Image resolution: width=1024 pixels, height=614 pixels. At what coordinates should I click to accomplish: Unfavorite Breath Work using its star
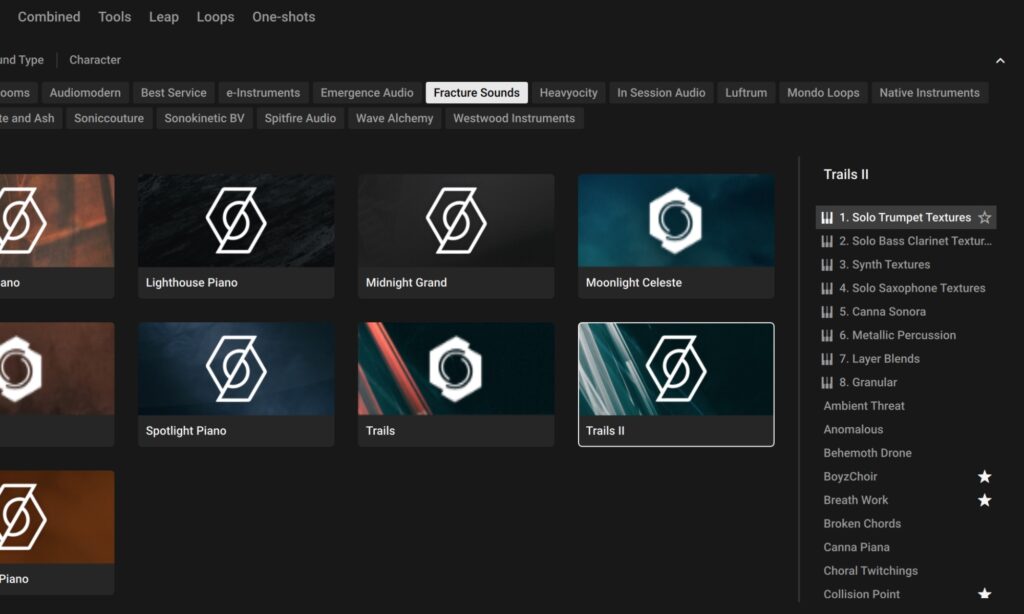coord(984,500)
